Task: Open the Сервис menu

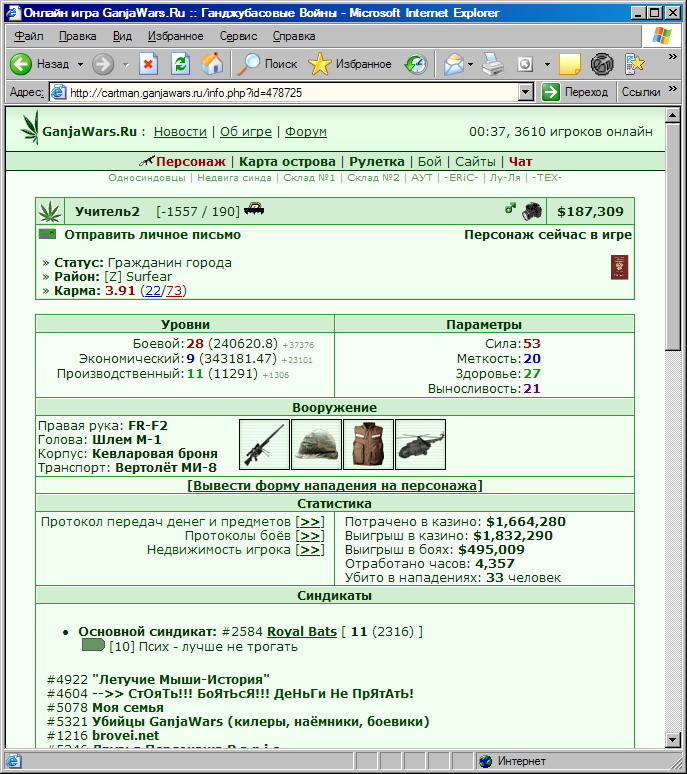Action: click(x=238, y=36)
